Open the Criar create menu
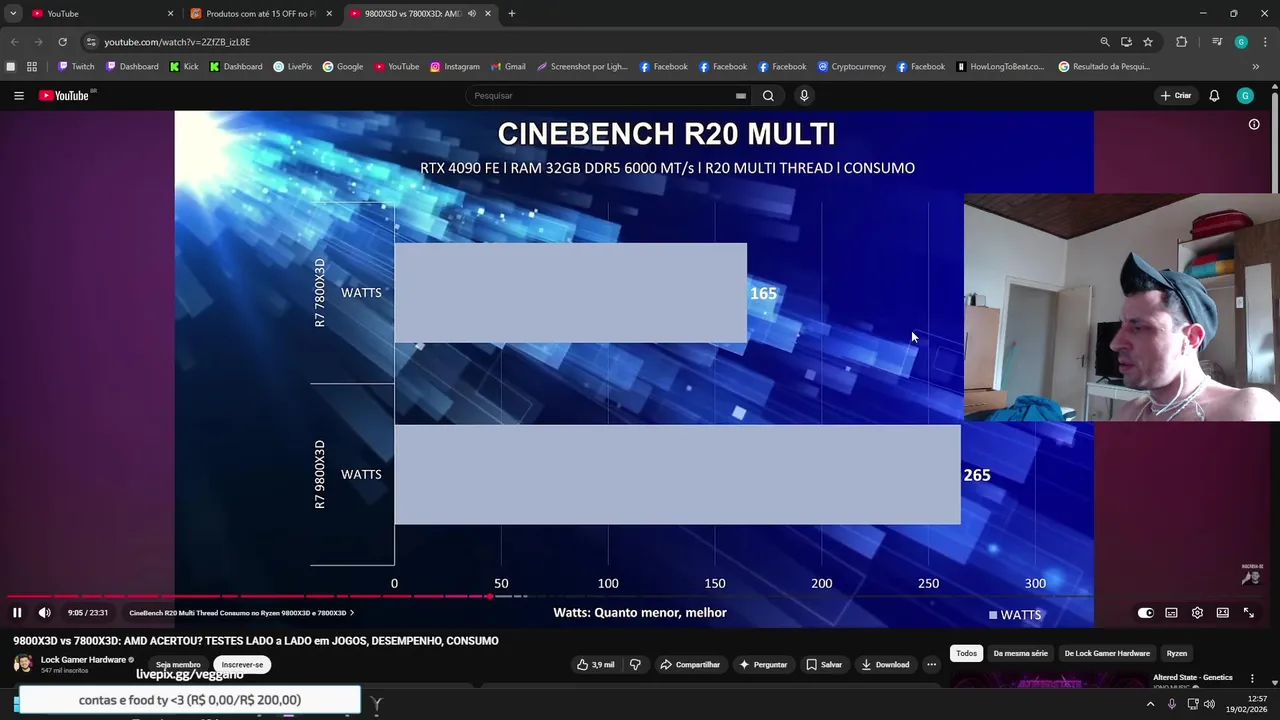Viewport: 1280px width, 720px height. [x=1176, y=96]
